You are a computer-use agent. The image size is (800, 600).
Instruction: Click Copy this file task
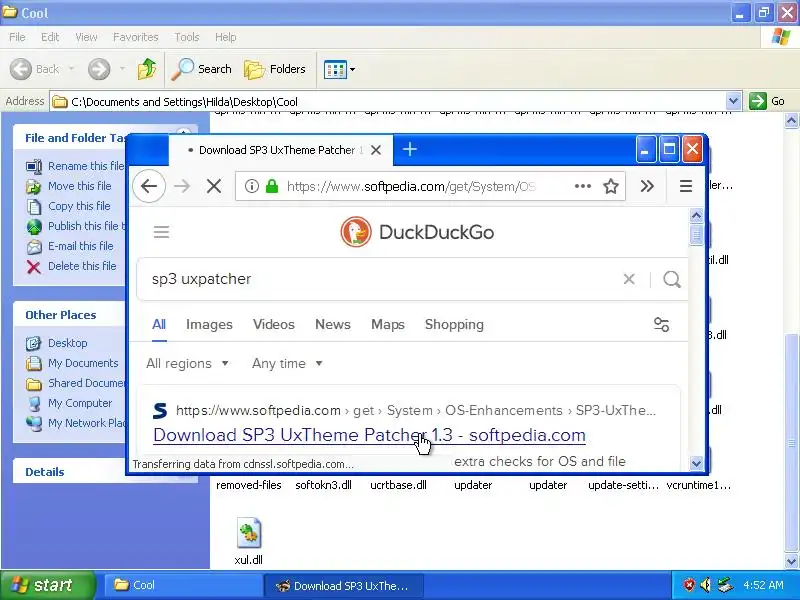click(68, 206)
